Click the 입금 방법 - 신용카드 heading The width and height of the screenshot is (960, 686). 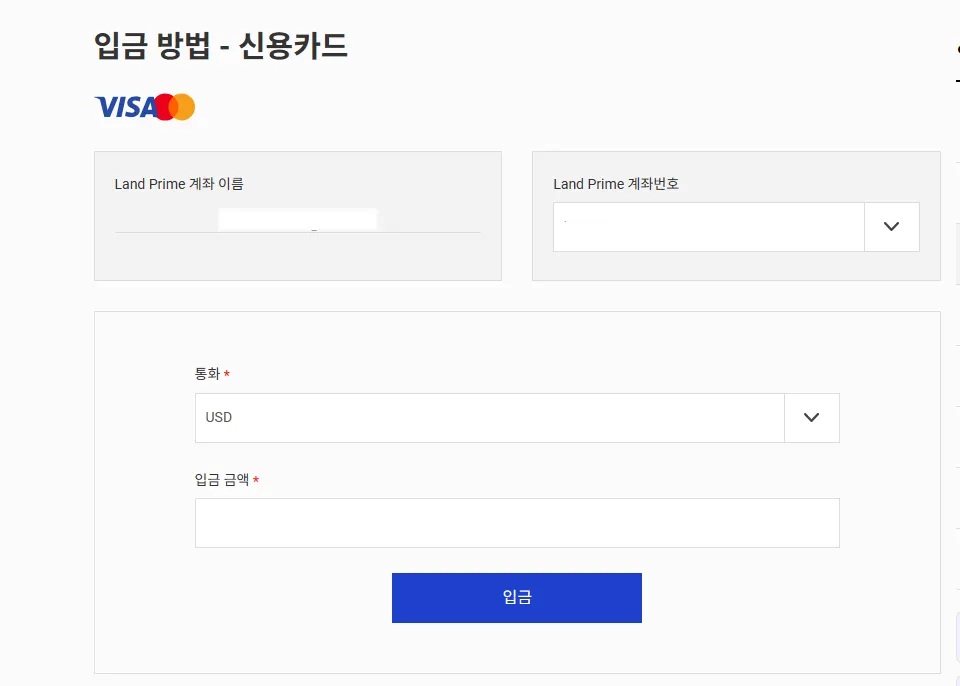(x=220, y=46)
